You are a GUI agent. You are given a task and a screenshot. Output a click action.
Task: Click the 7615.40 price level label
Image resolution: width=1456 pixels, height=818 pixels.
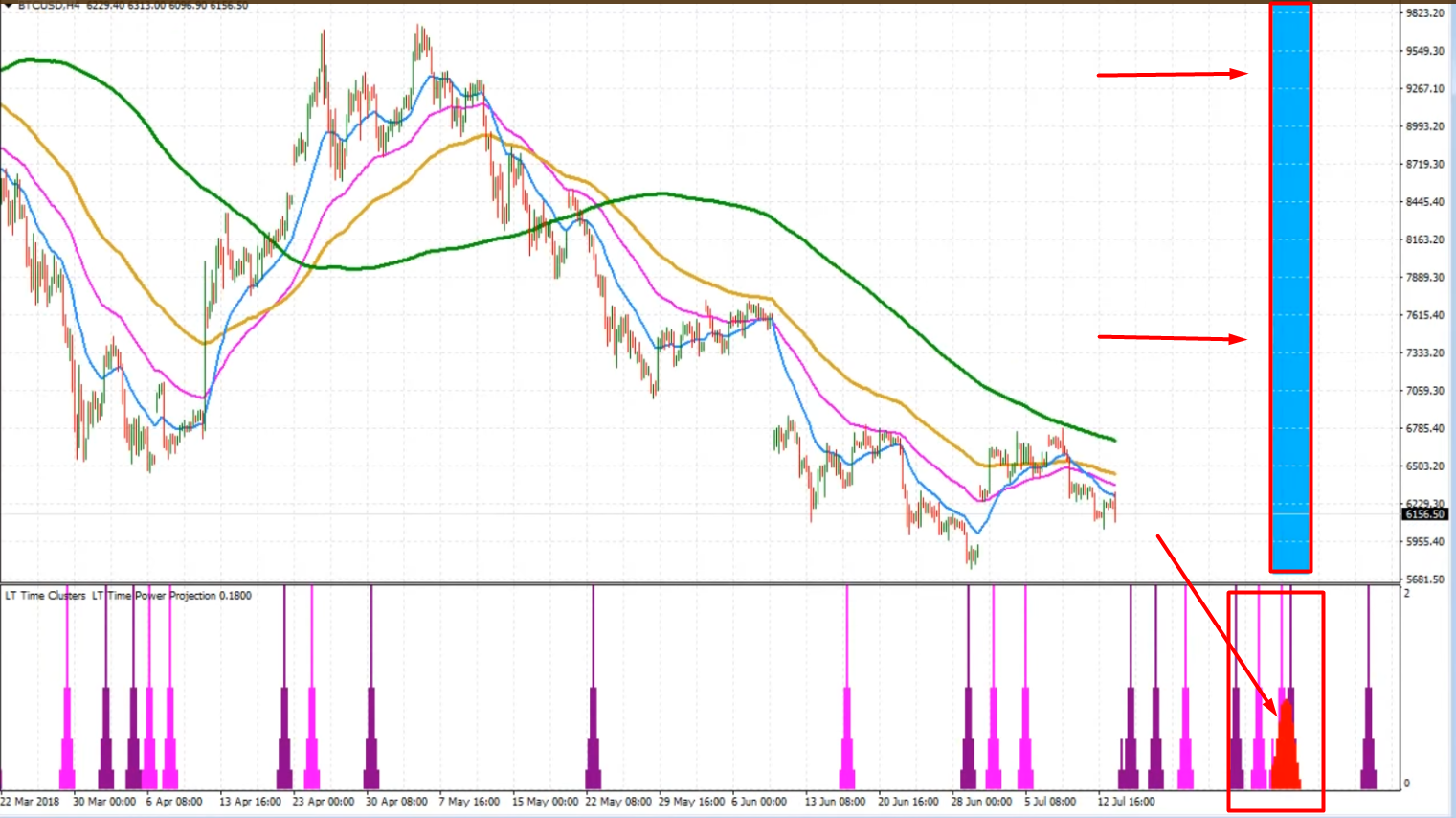point(1424,315)
